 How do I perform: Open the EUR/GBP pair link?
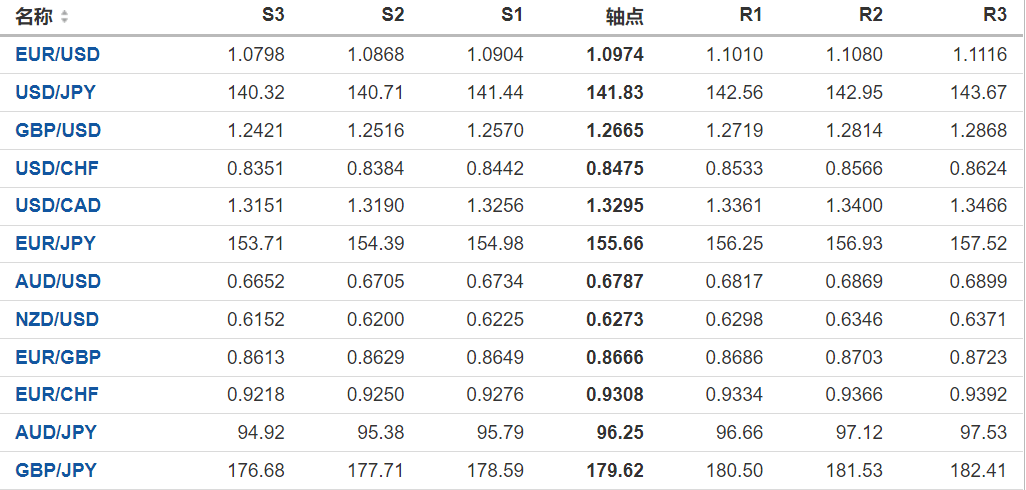coord(58,357)
